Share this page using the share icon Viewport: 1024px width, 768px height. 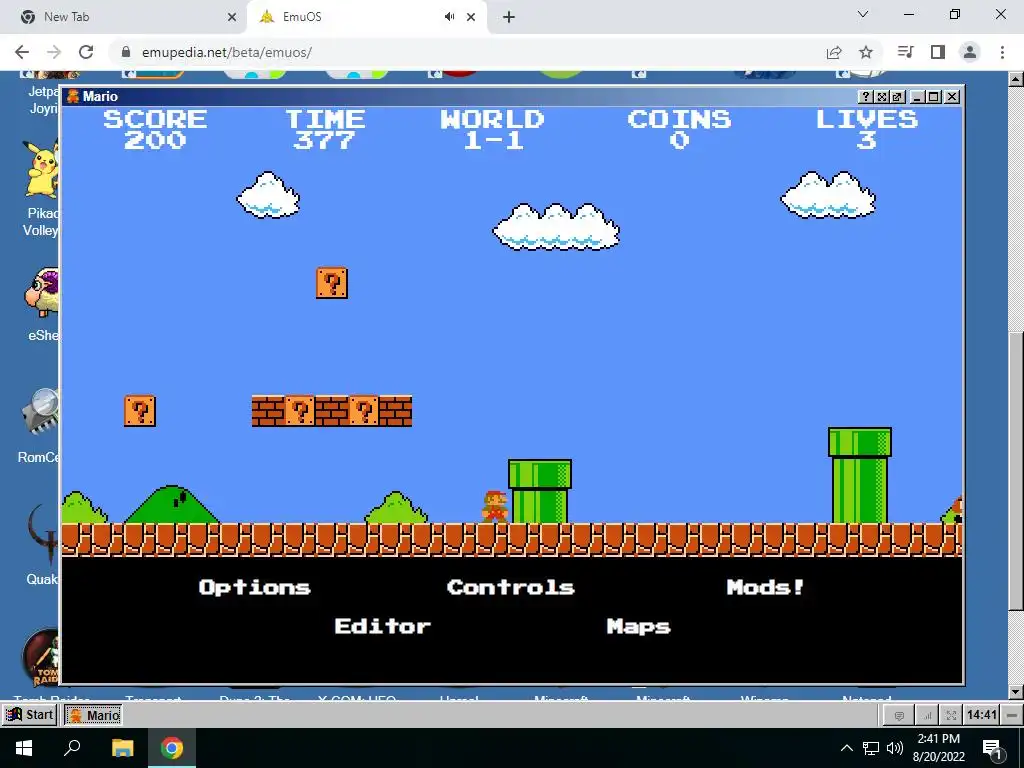(834, 52)
